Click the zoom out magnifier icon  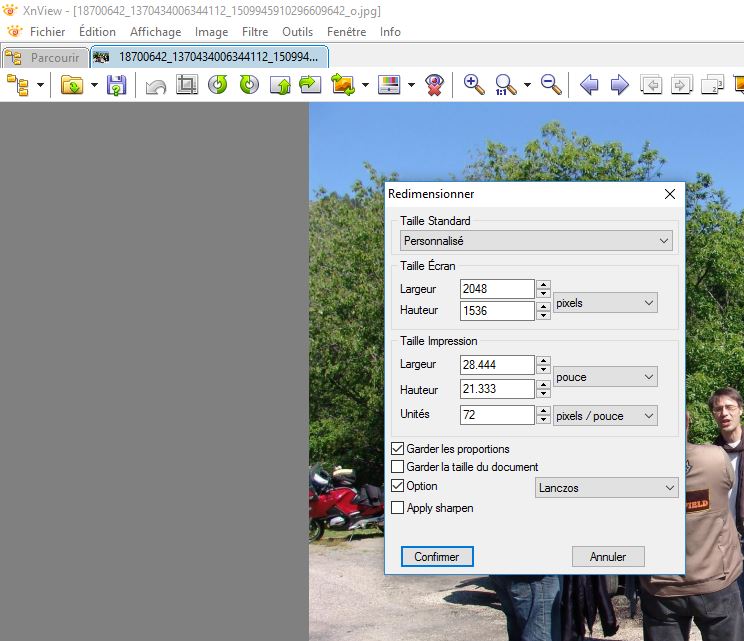[551, 85]
